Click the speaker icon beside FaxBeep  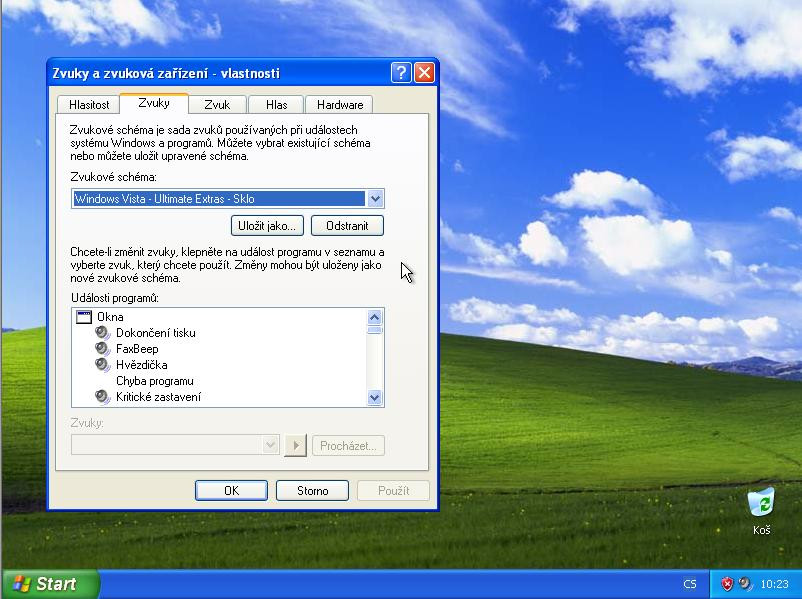coord(102,349)
